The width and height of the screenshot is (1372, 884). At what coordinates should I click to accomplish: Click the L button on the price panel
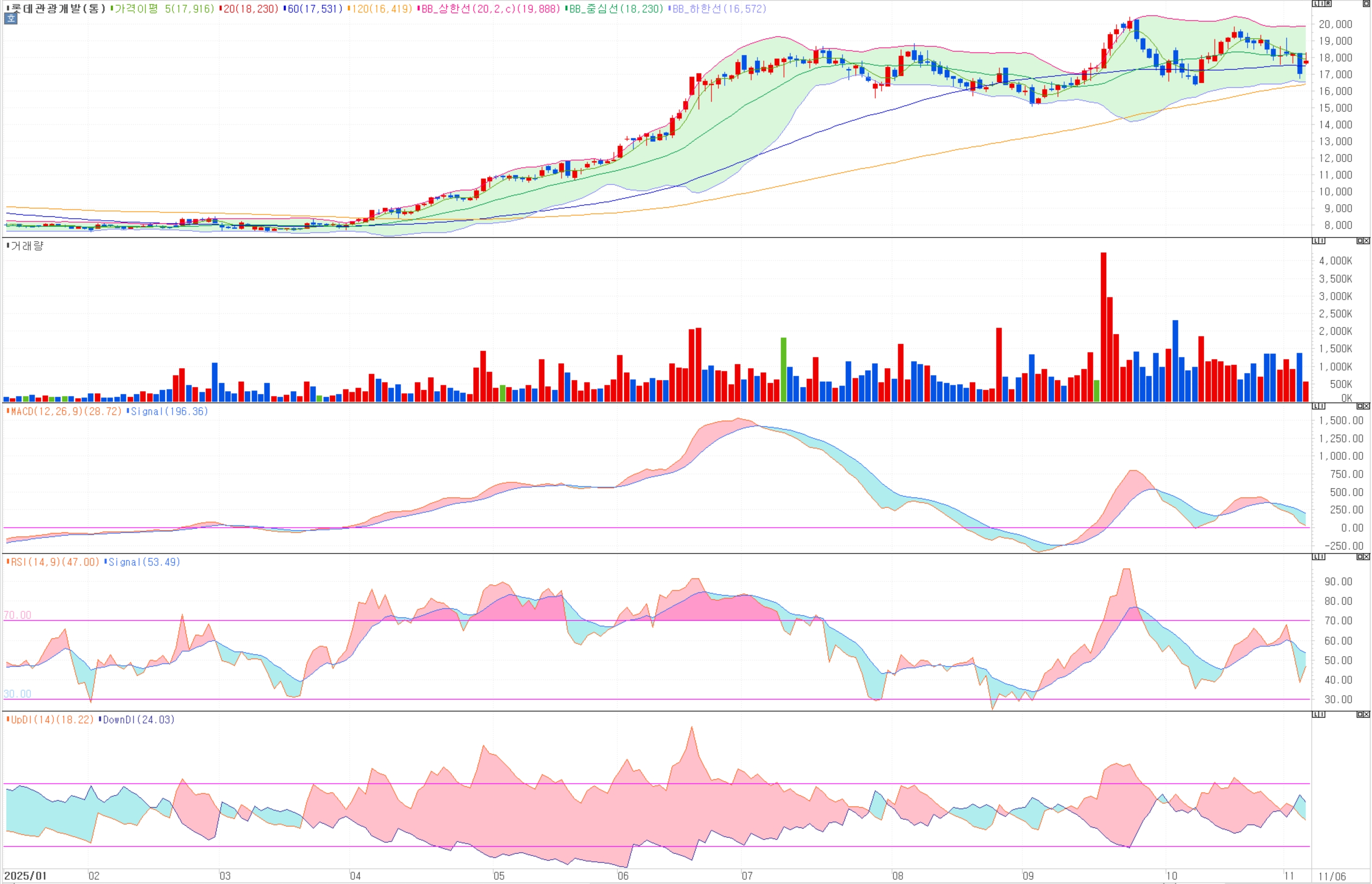[x=1316, y=3]
